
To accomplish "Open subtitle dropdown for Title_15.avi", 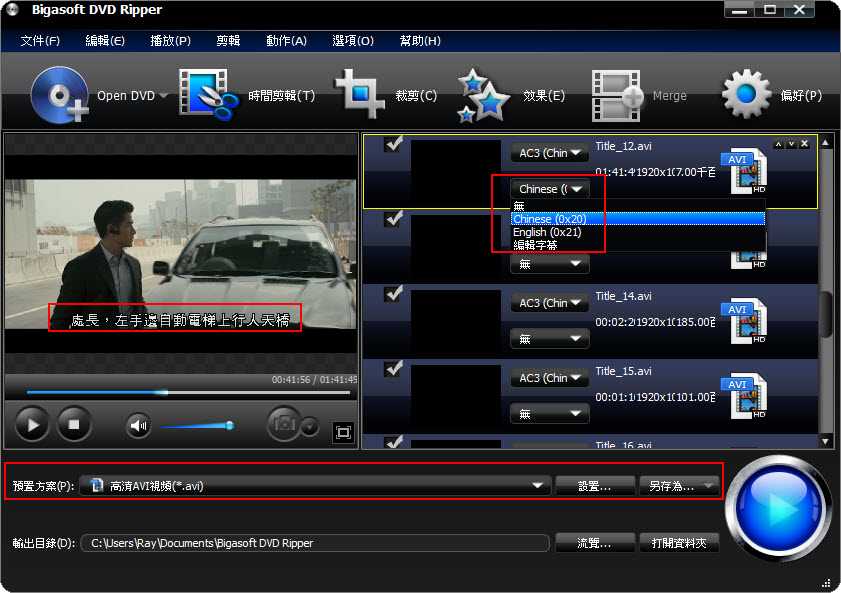I will tap(549, 414).
